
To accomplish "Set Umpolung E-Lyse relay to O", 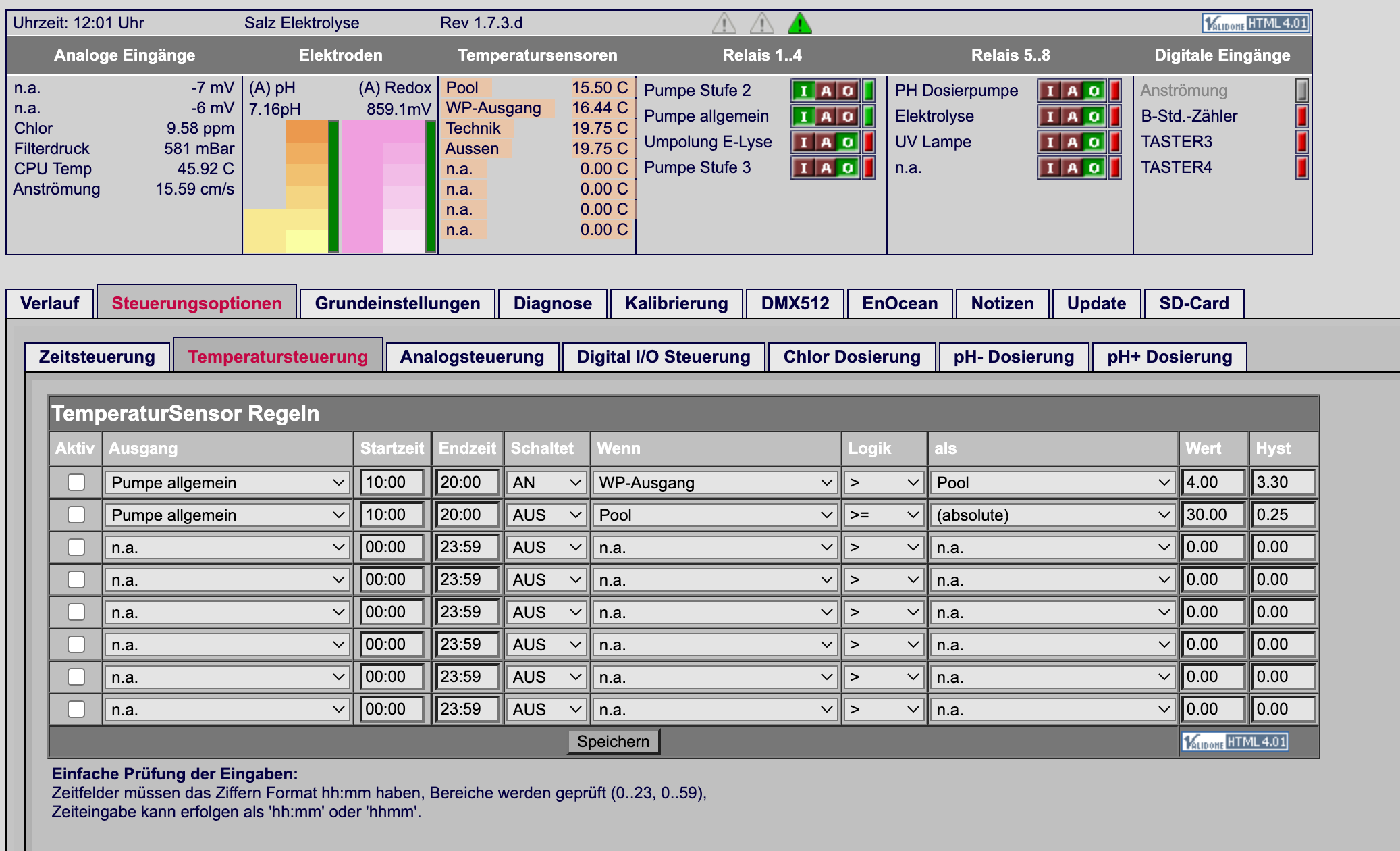I will click(x=848, y=142).
